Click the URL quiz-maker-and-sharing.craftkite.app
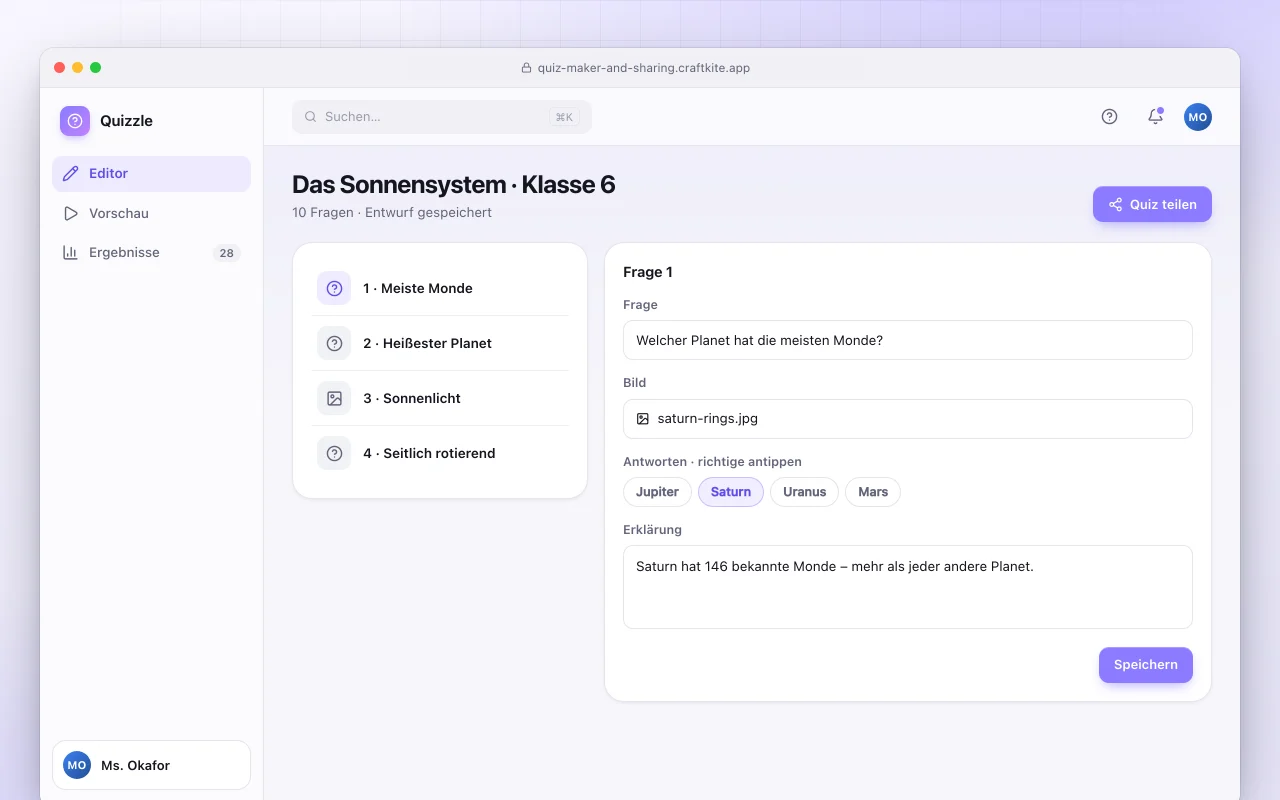Image resolution: width=1280 pixels, height=800 pixels. (643, 68)
